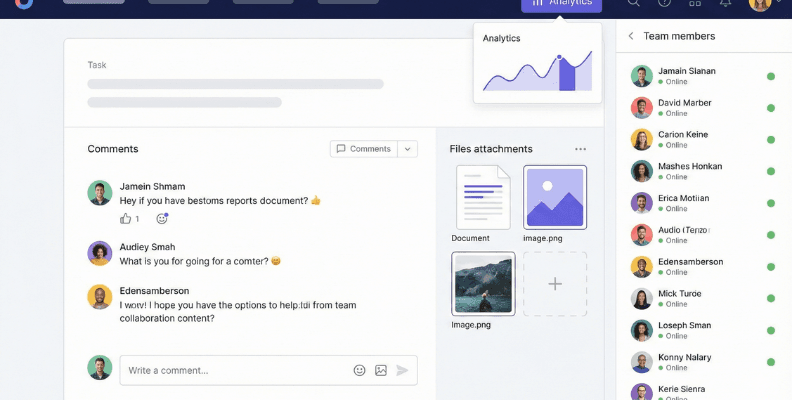Click Analytics title in popup card

pos(502,38)
